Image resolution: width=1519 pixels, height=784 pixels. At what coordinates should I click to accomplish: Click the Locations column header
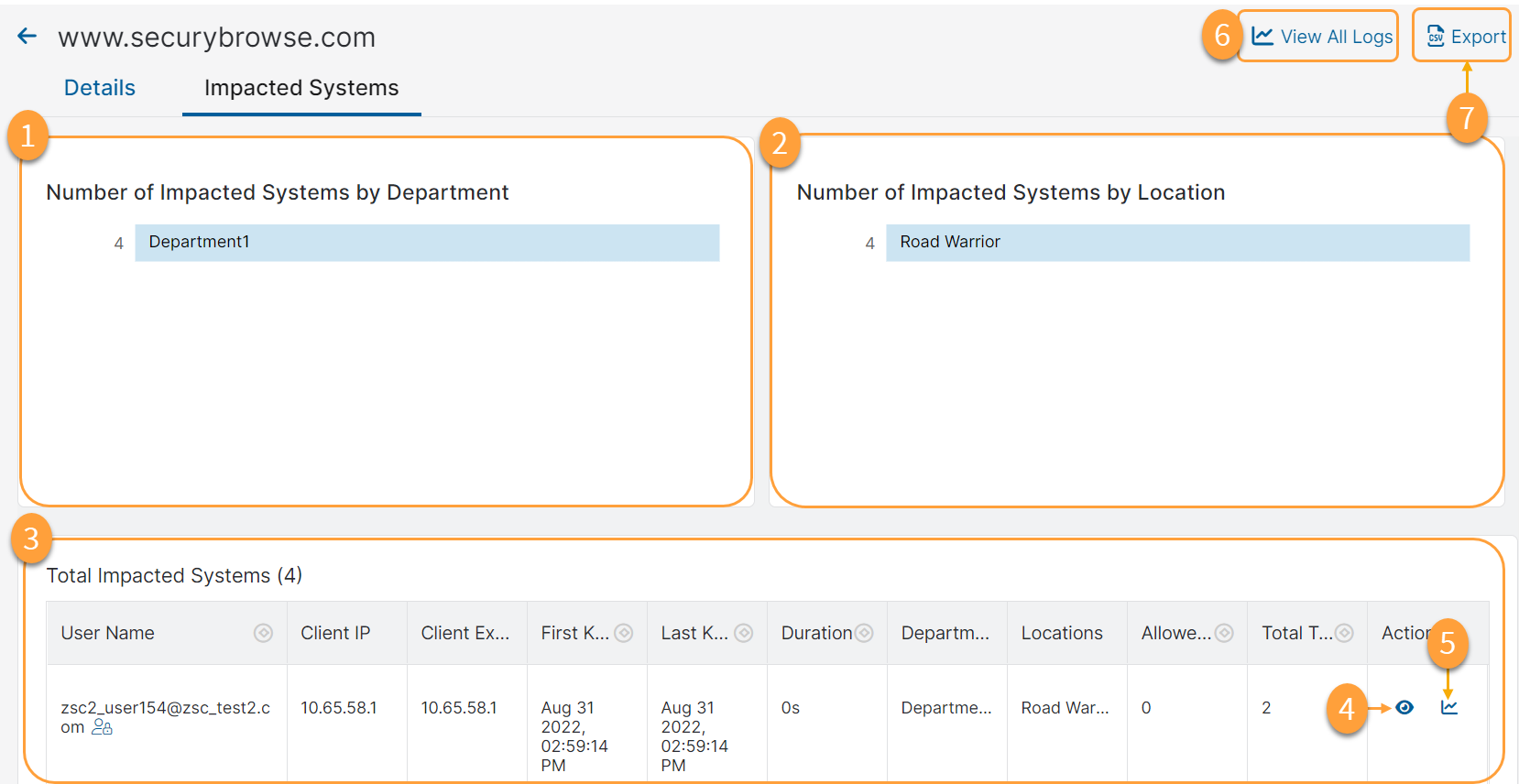pyautogui.click(x=1067, y=633)
